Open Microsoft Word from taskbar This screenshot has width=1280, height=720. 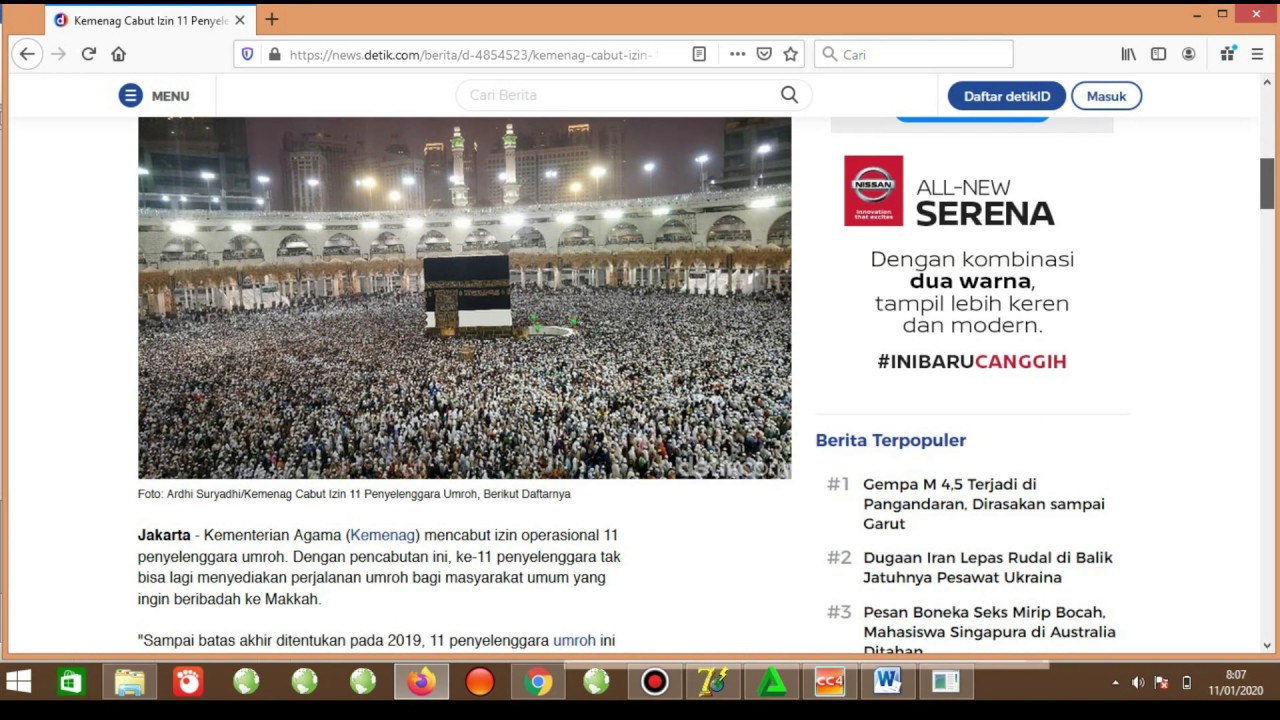[887, 682]
